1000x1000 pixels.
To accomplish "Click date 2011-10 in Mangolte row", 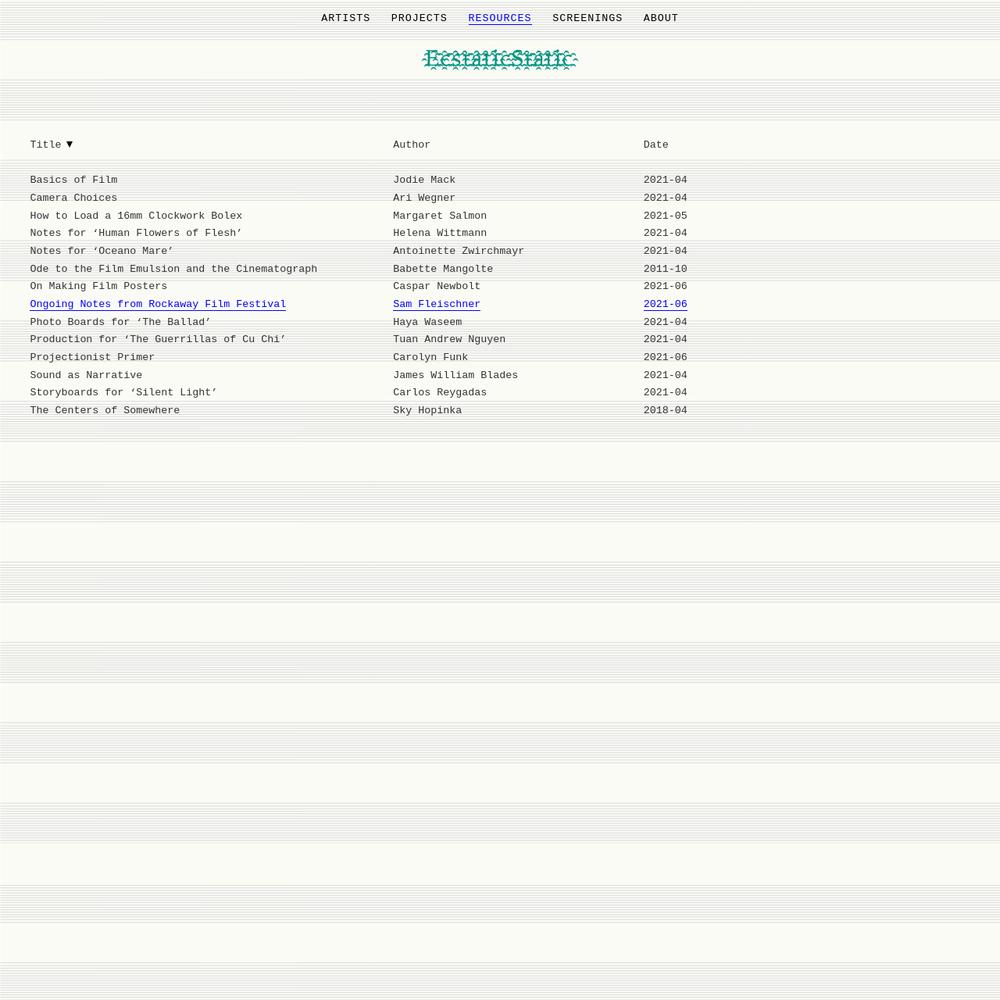I will 665,268.
